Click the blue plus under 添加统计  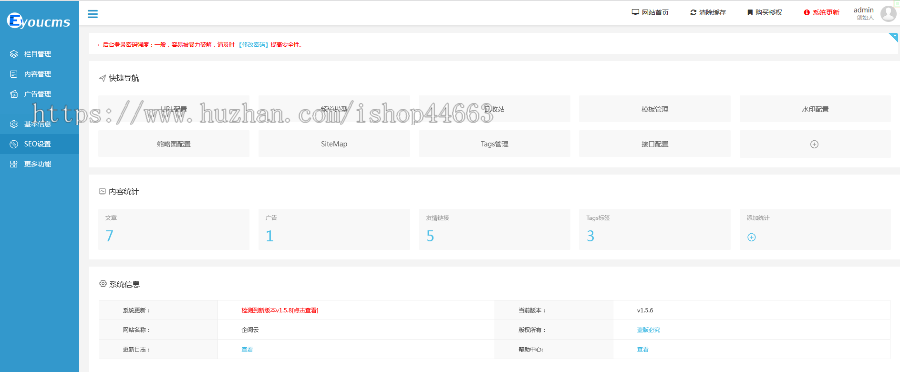click(751, 237)
